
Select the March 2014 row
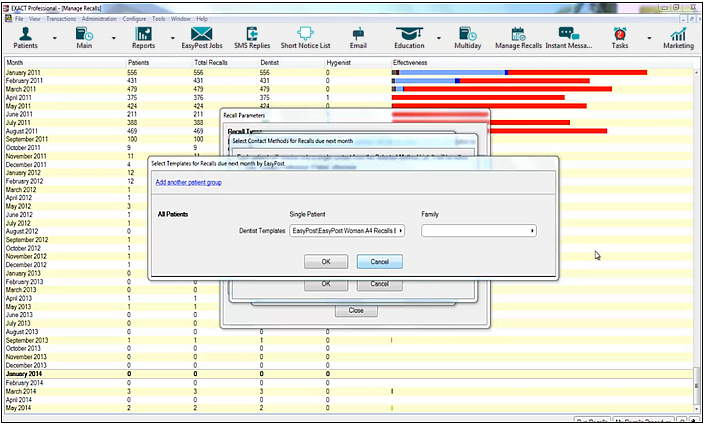tap(349, 391)
